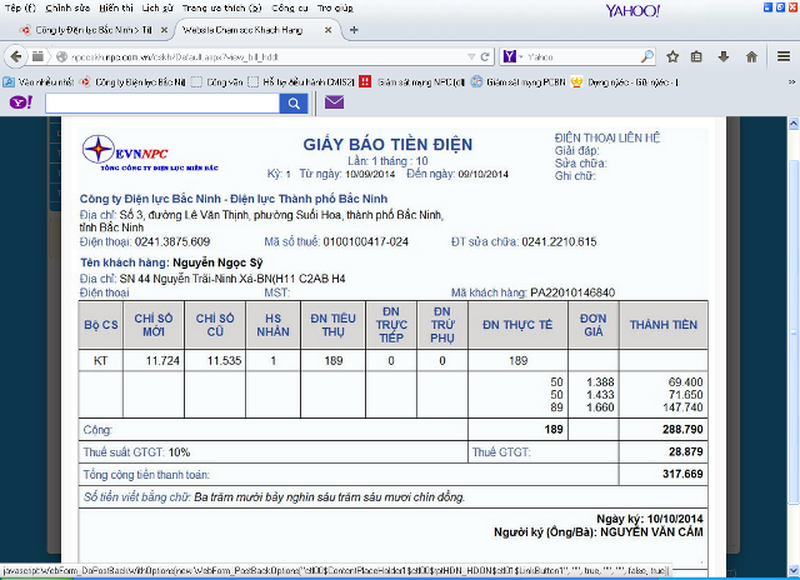Screen dimensions: 800x580
Task: Click the magnifier to run Yahoo toolbar search
Action: (293, 102)
